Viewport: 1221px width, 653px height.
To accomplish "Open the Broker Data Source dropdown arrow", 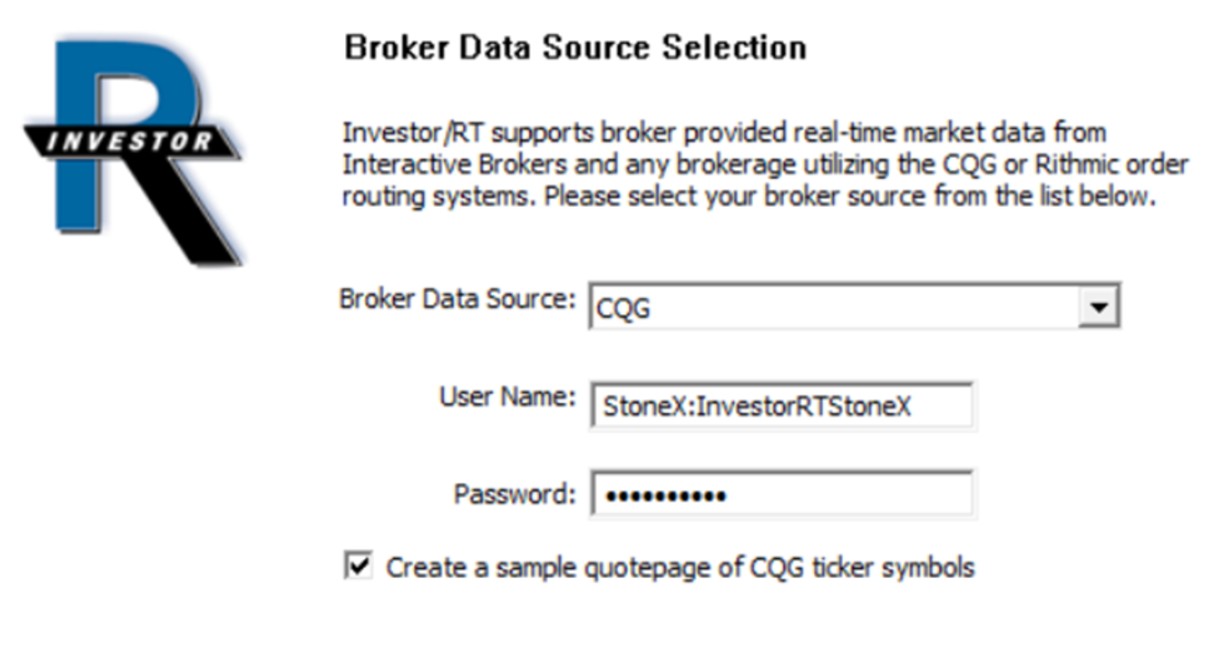I will coord(1098,307).
